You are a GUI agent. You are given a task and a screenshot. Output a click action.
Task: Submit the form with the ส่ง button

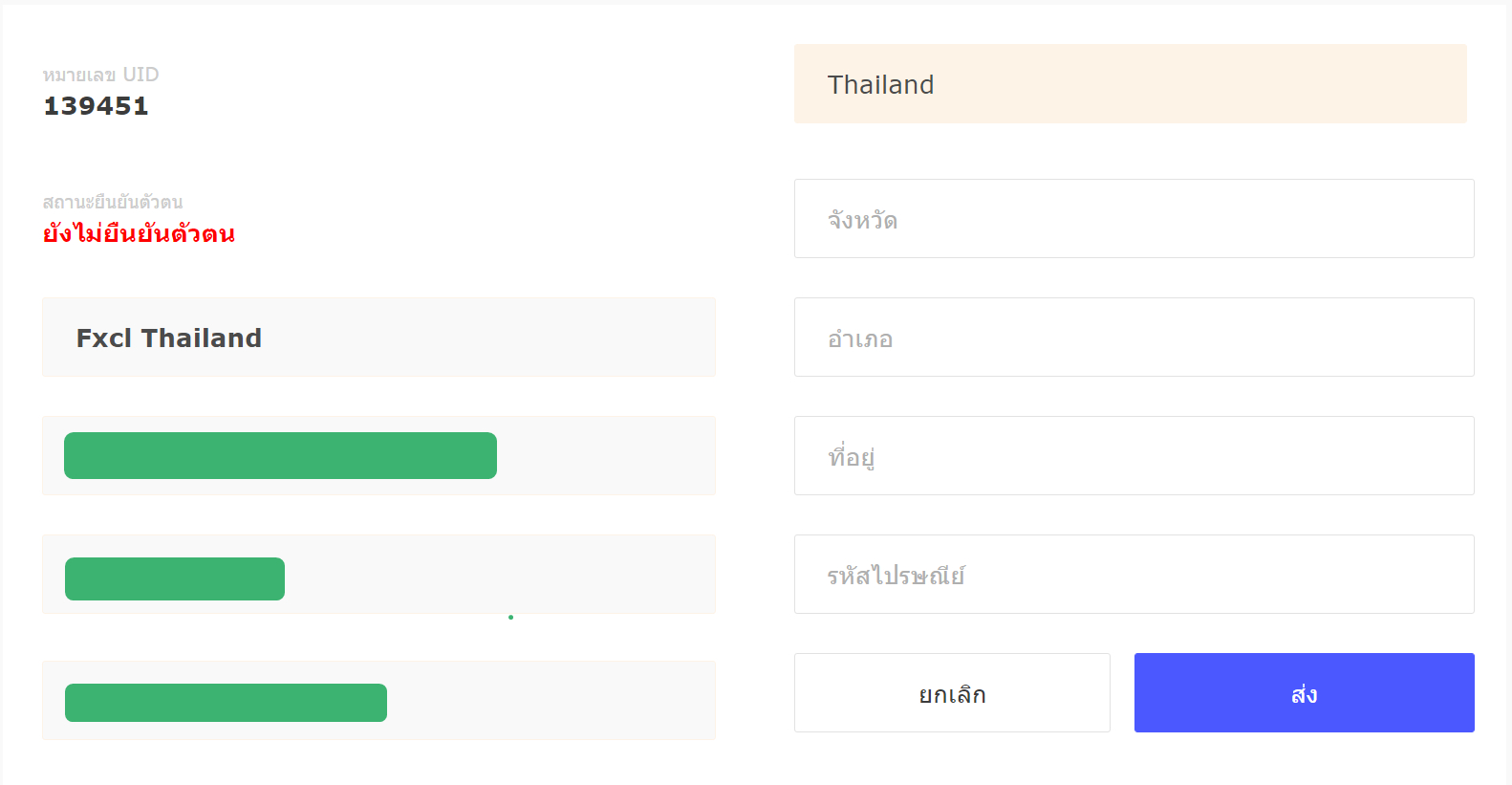click(1304, 693)
